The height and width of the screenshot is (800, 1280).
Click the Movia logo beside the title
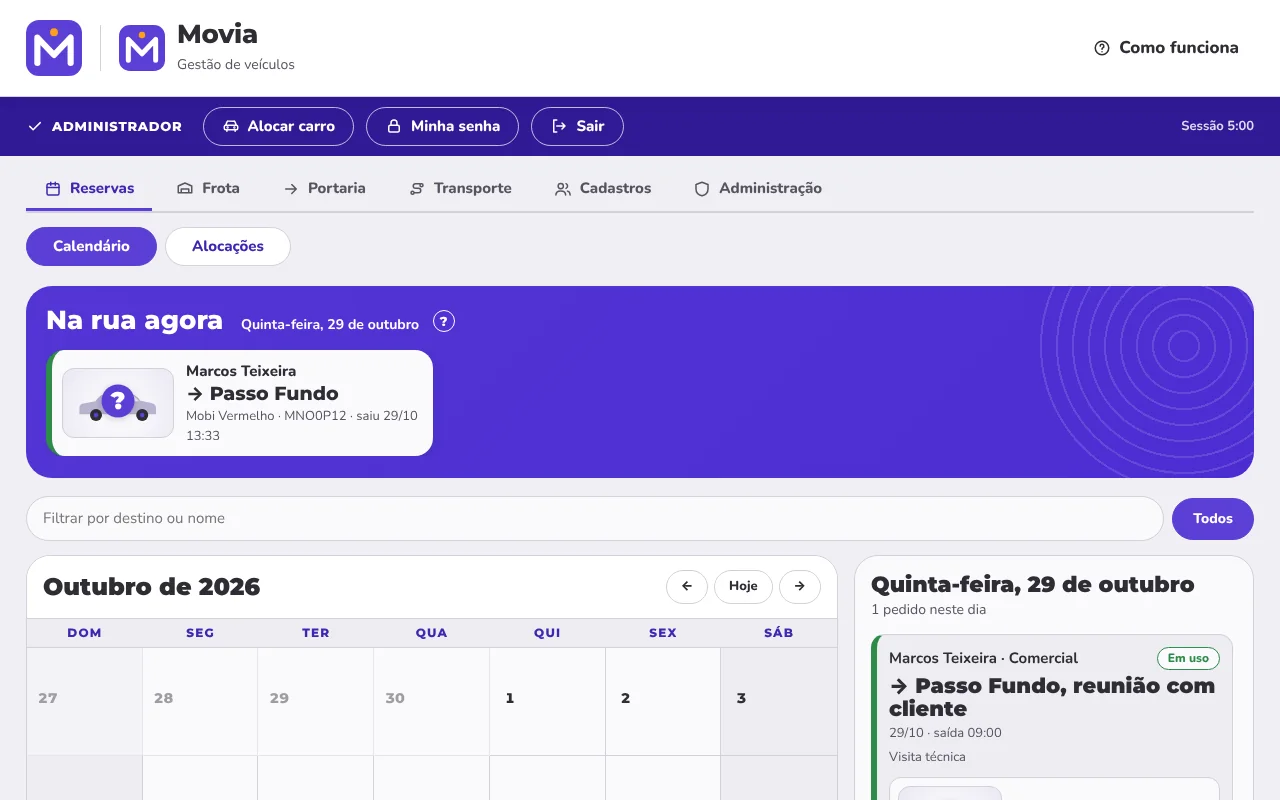[142, 48]
